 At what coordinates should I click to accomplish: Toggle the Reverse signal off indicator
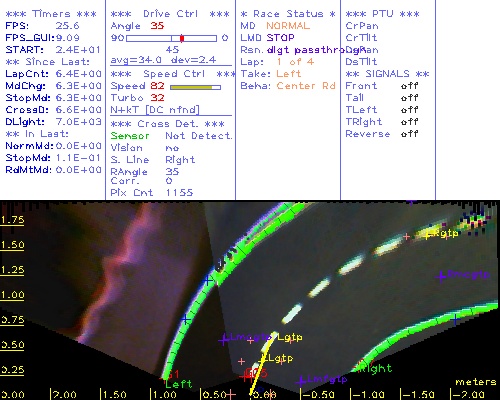coord(409,134)
